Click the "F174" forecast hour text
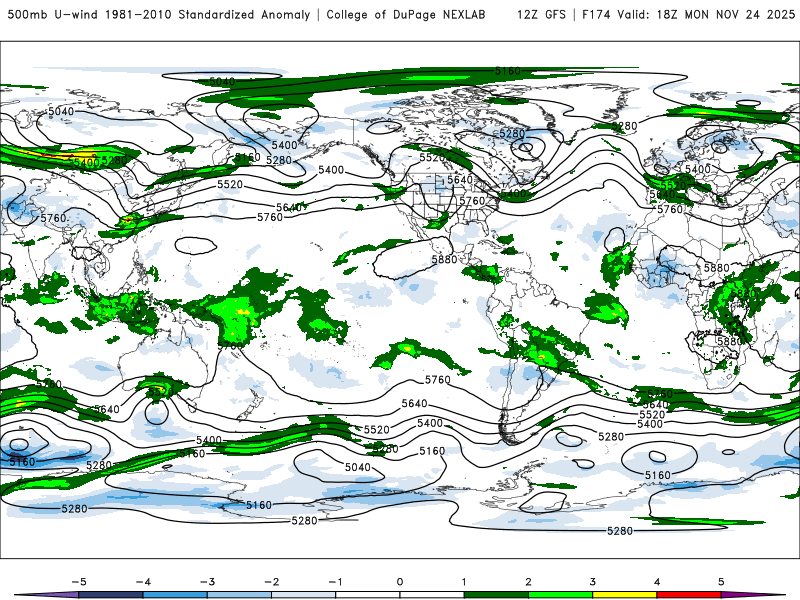Screen dimensions: 800x600 click(x=596, y=14)
